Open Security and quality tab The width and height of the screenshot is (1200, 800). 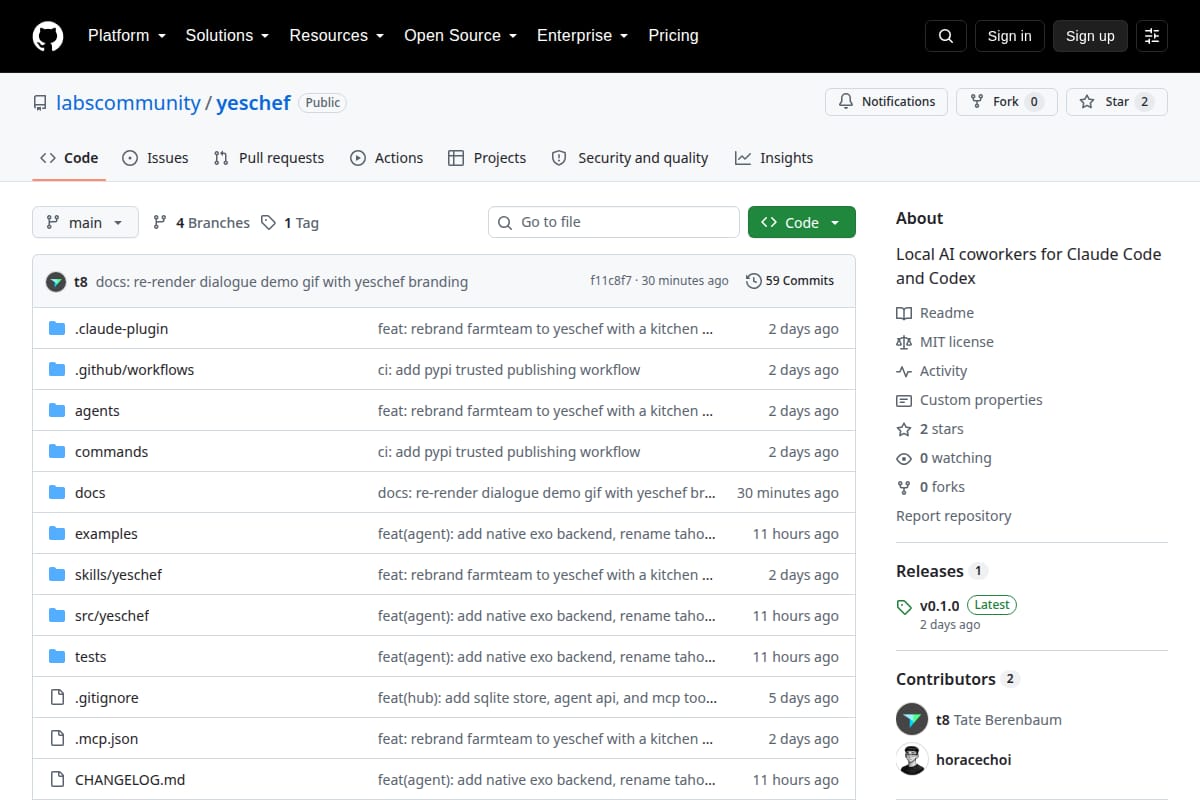tap(630, 158)
